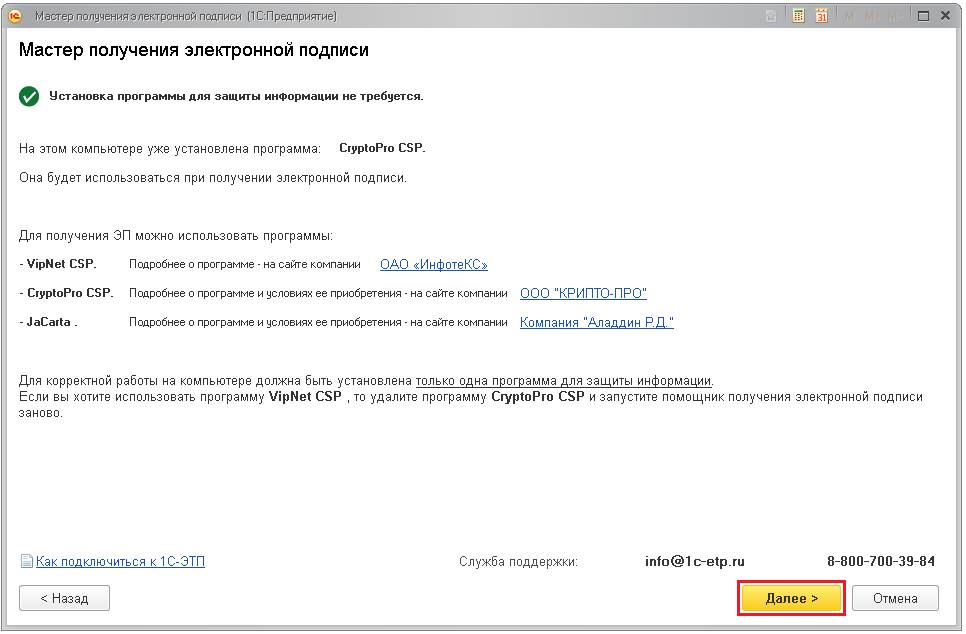
Task: Click the Служба поддержки label
Action: point(518,561)
